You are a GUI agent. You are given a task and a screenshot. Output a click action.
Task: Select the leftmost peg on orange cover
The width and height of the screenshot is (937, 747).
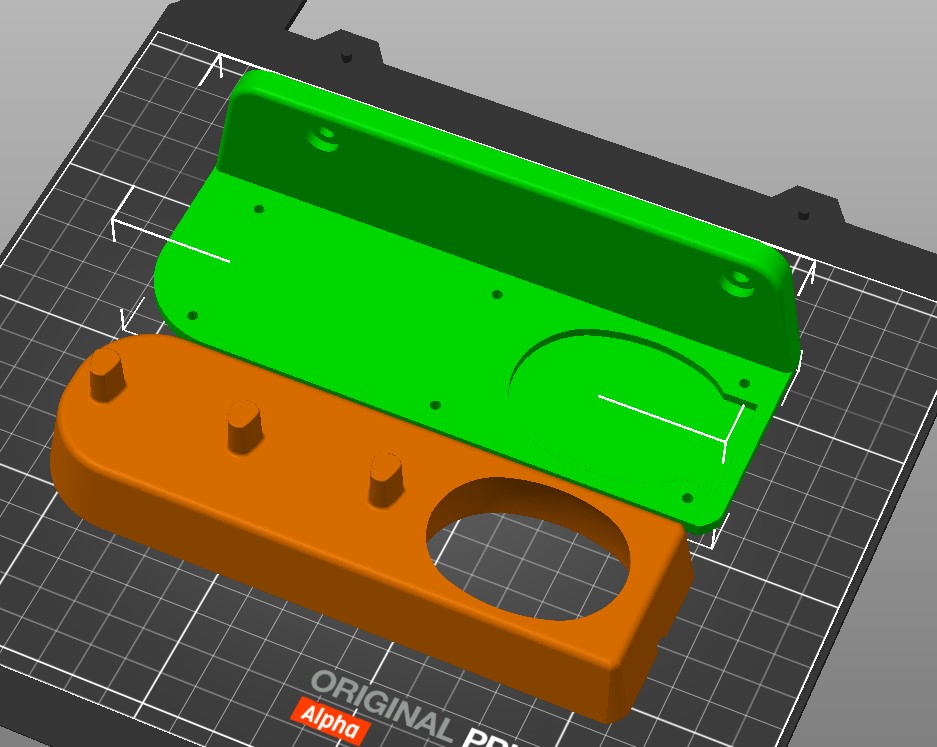click(x=106, y=376)
